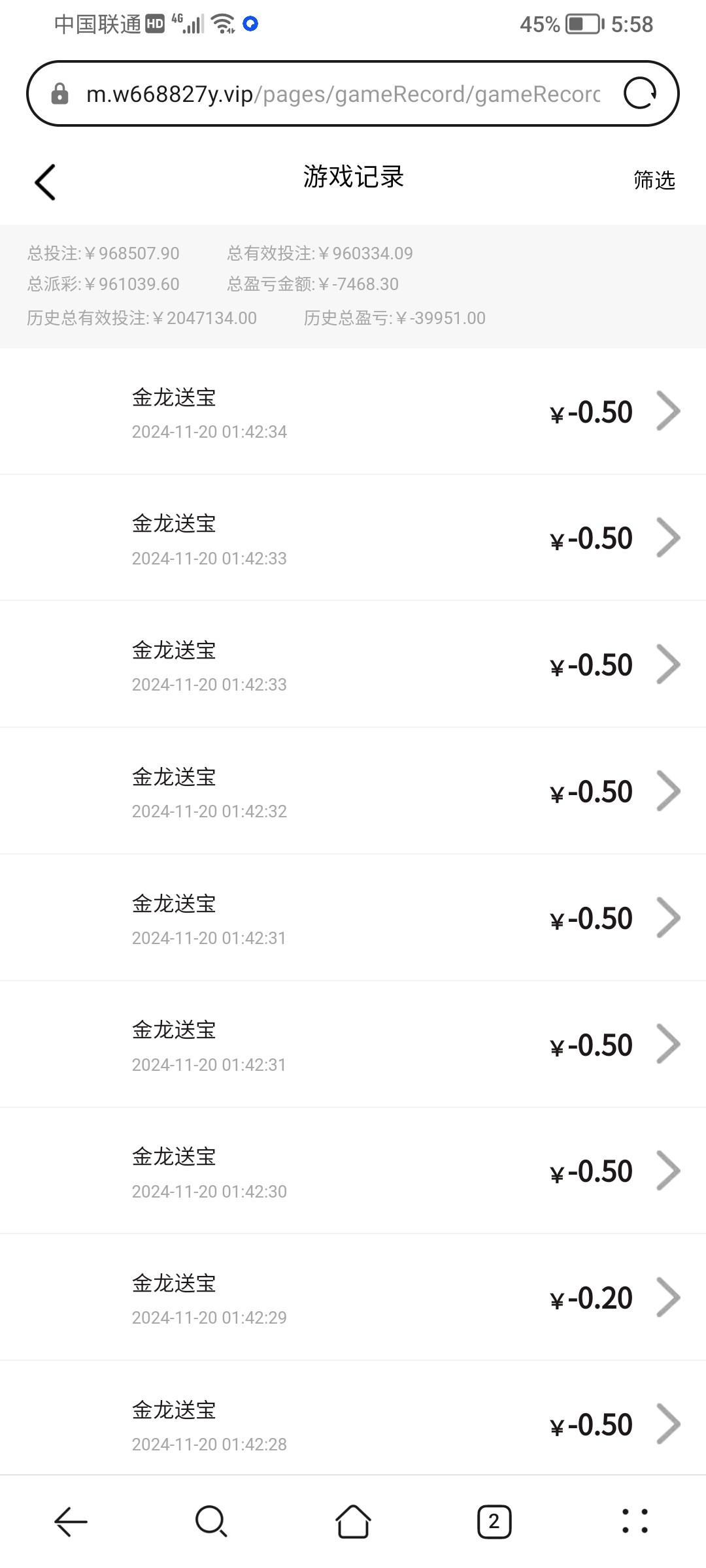
Task: Go to the browser home page
Action: (353, 1522)
